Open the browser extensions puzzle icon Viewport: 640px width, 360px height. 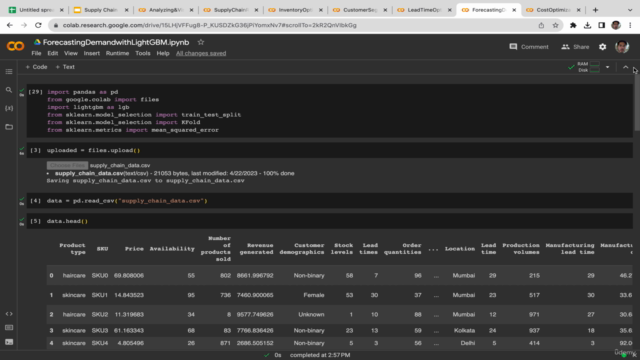tap(573, 25)
